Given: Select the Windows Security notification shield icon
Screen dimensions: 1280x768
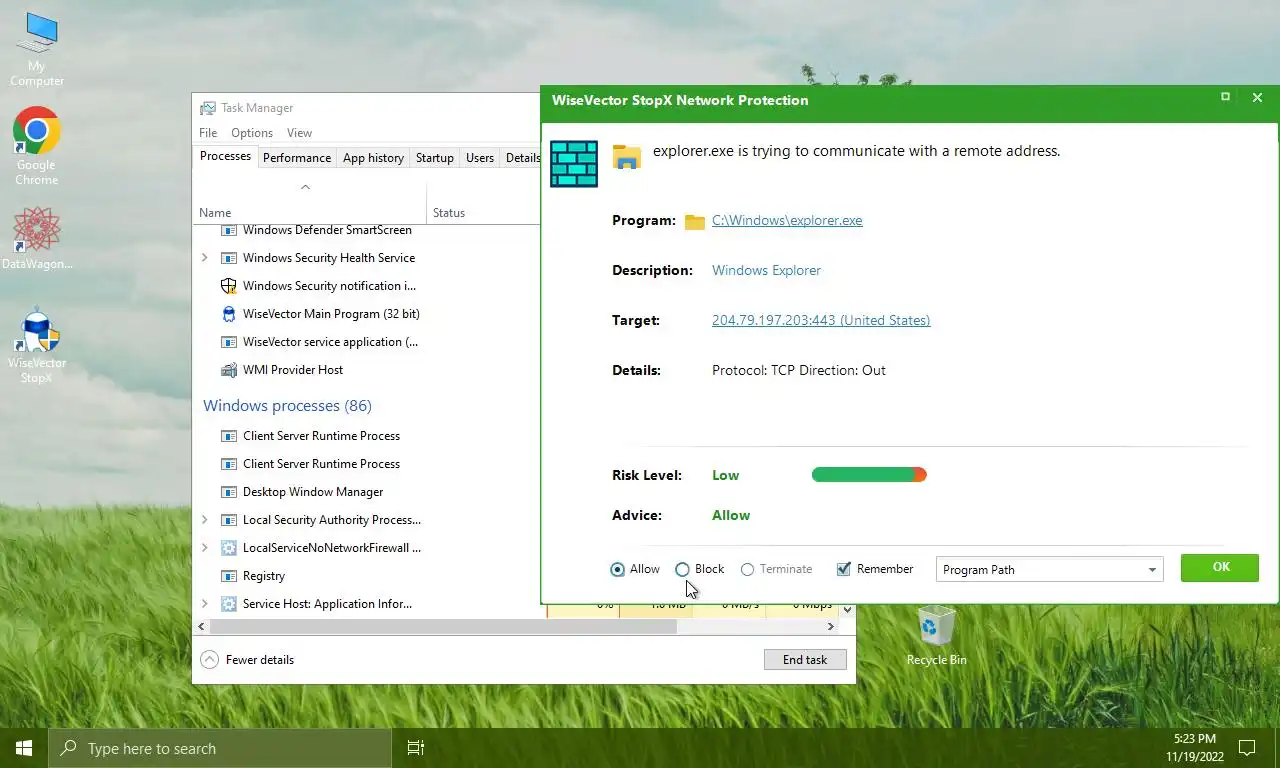Looking at the screenshot, I should [x=228, y=286].
